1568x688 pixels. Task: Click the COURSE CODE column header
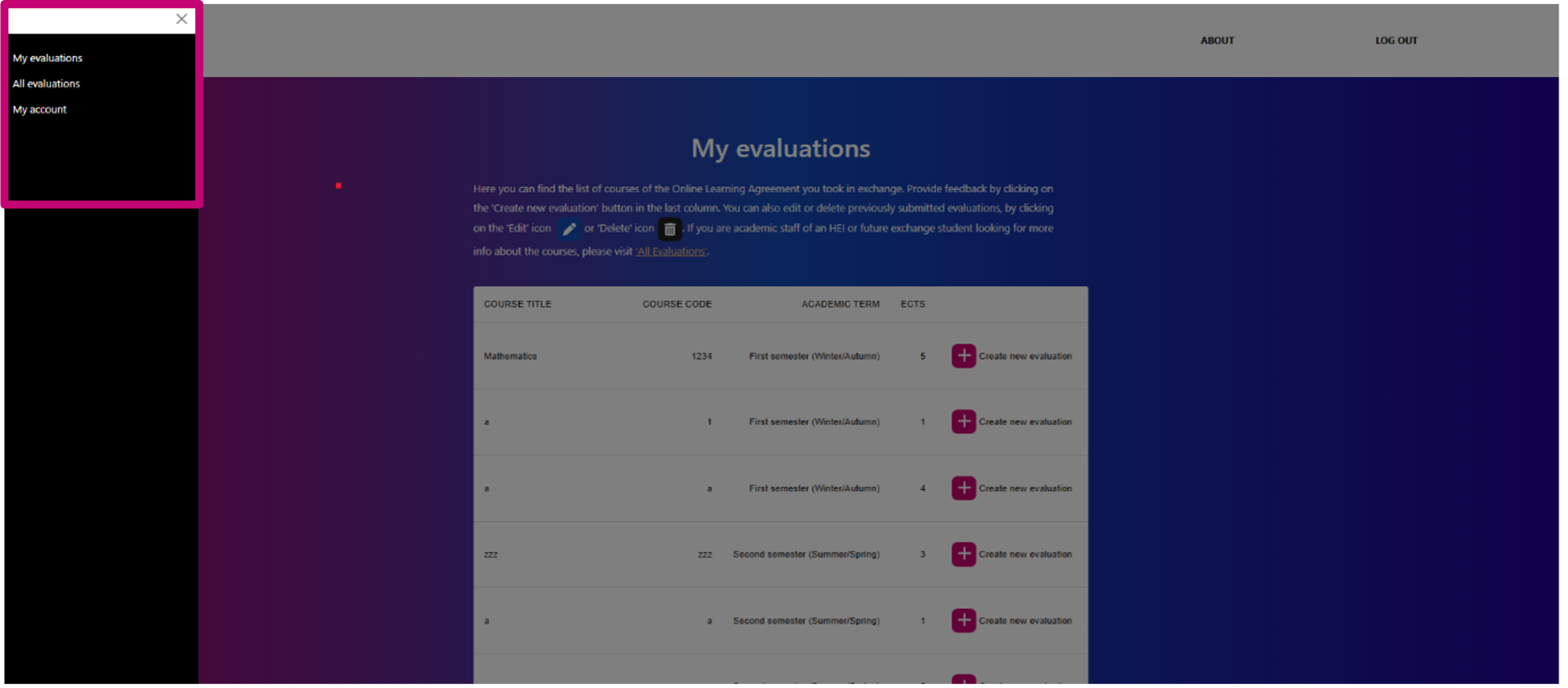(677, 304)
